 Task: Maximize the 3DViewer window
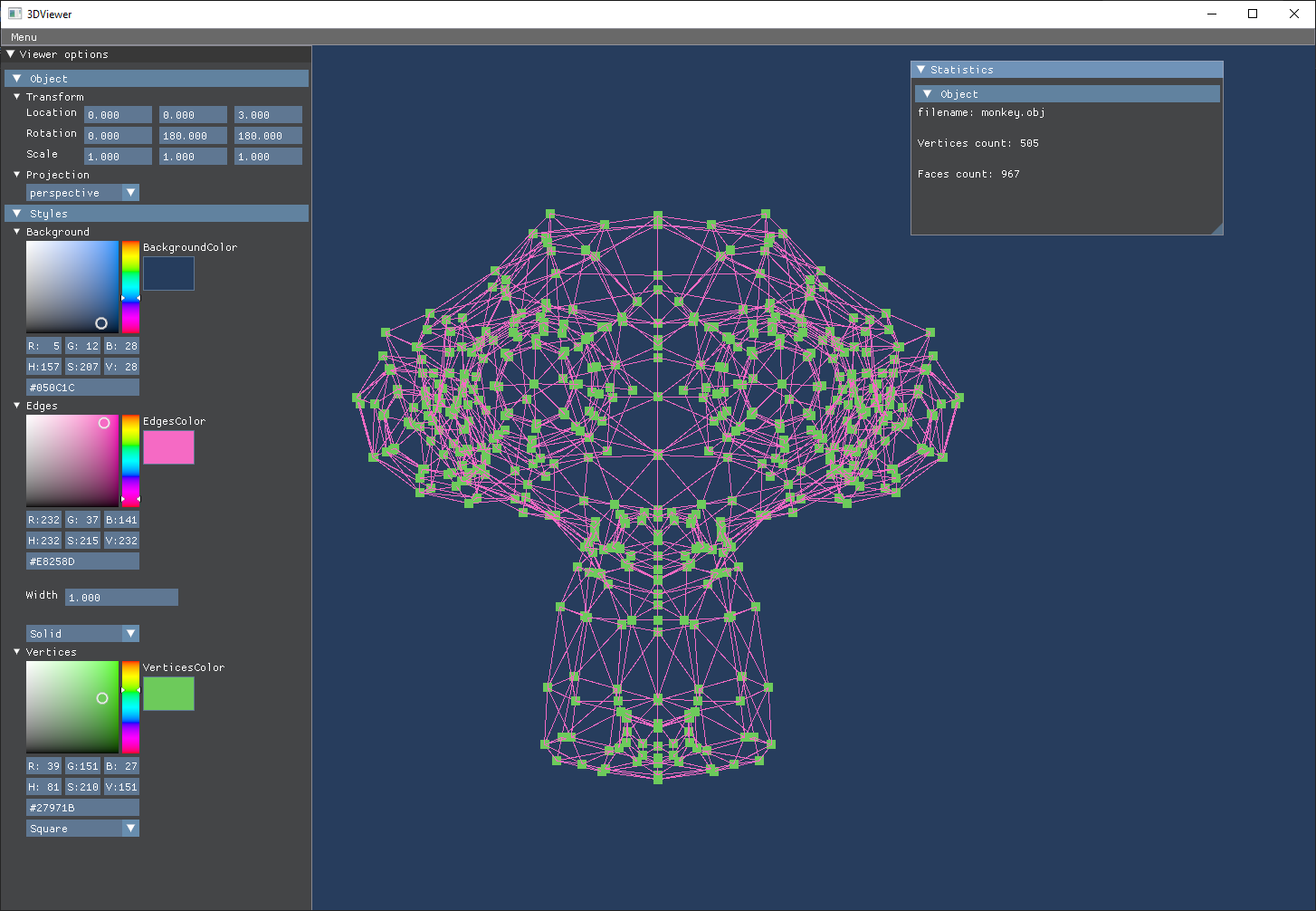coord(1253,14)
